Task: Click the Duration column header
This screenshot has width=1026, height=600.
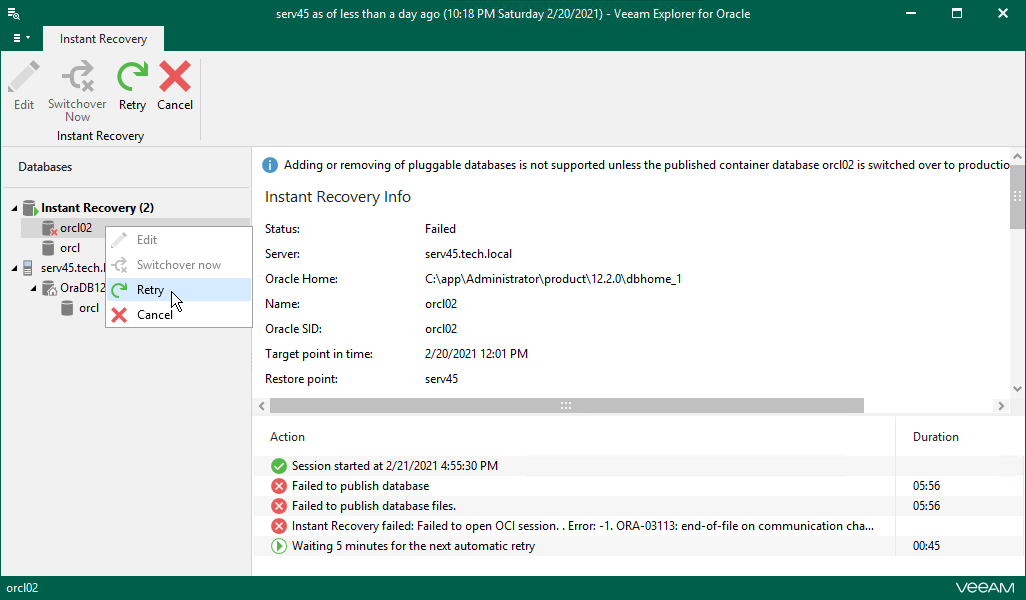Action: (x=935, y=437)
